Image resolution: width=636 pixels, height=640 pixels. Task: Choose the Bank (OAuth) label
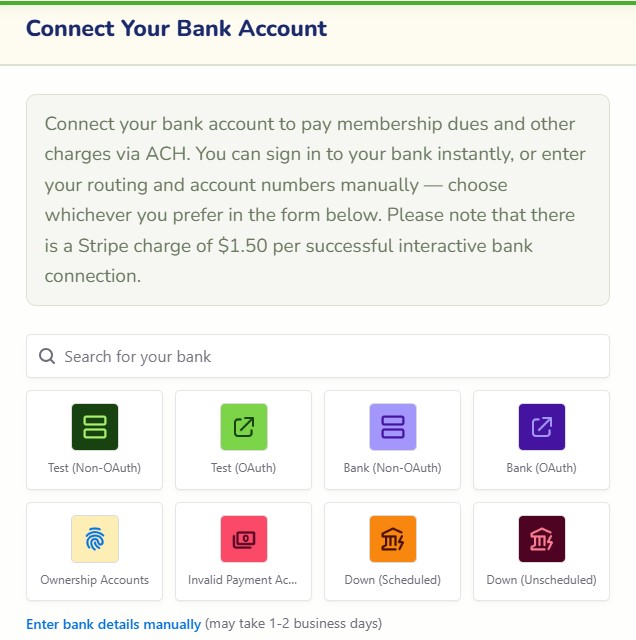point(541,468)
